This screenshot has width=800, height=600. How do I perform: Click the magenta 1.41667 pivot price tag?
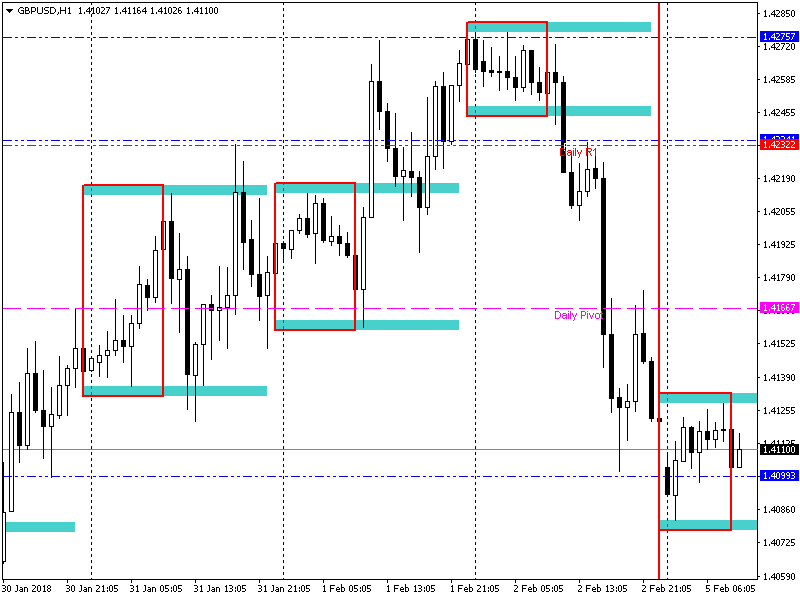(x=778, y=308)
